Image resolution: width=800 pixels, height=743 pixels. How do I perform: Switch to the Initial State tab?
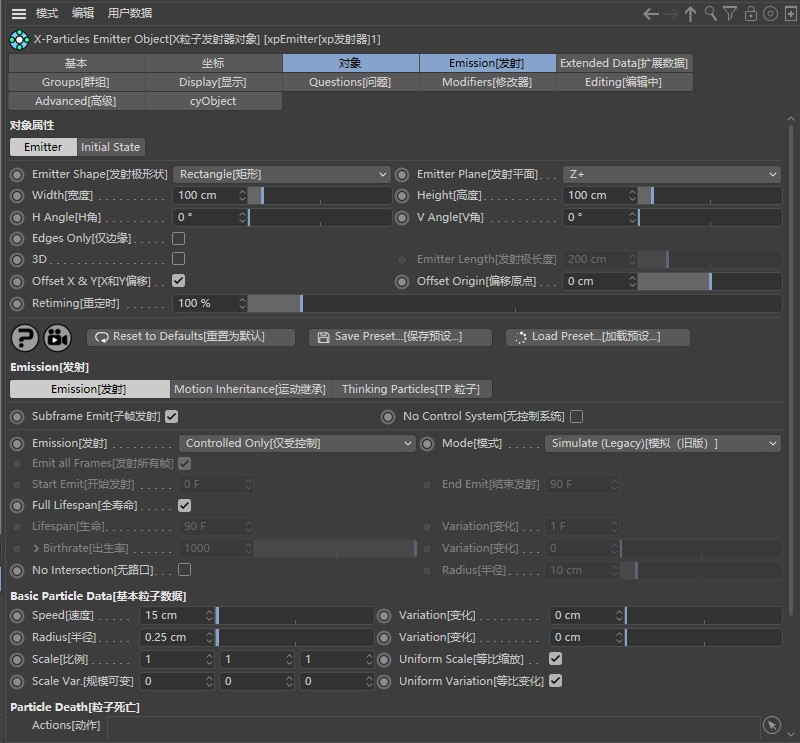pos(110,147)
